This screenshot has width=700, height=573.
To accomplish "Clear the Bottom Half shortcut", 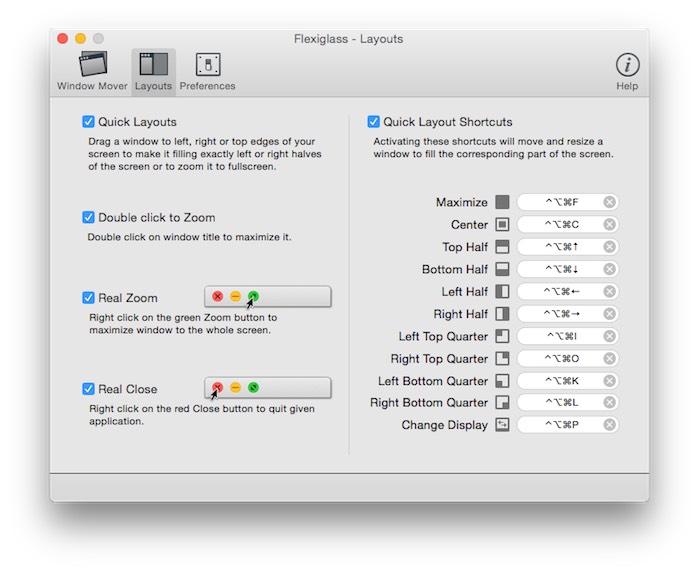I will 609,269.
